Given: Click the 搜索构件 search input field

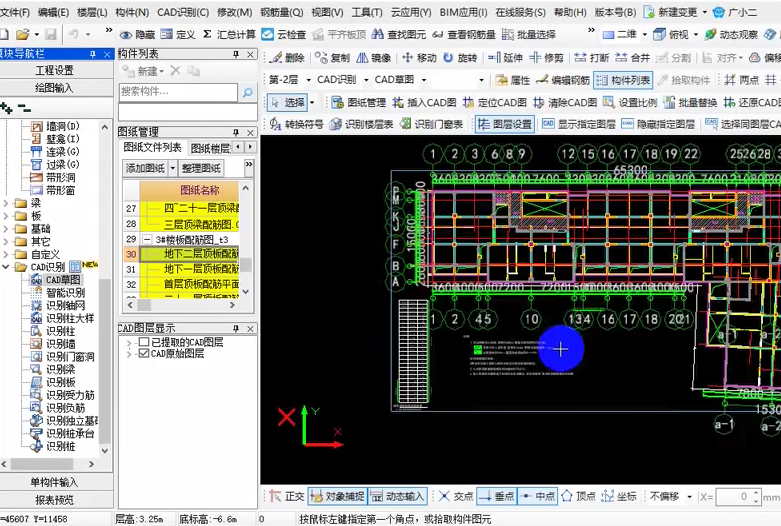Looking at the screenshot, I should click(x=177, y=92).
